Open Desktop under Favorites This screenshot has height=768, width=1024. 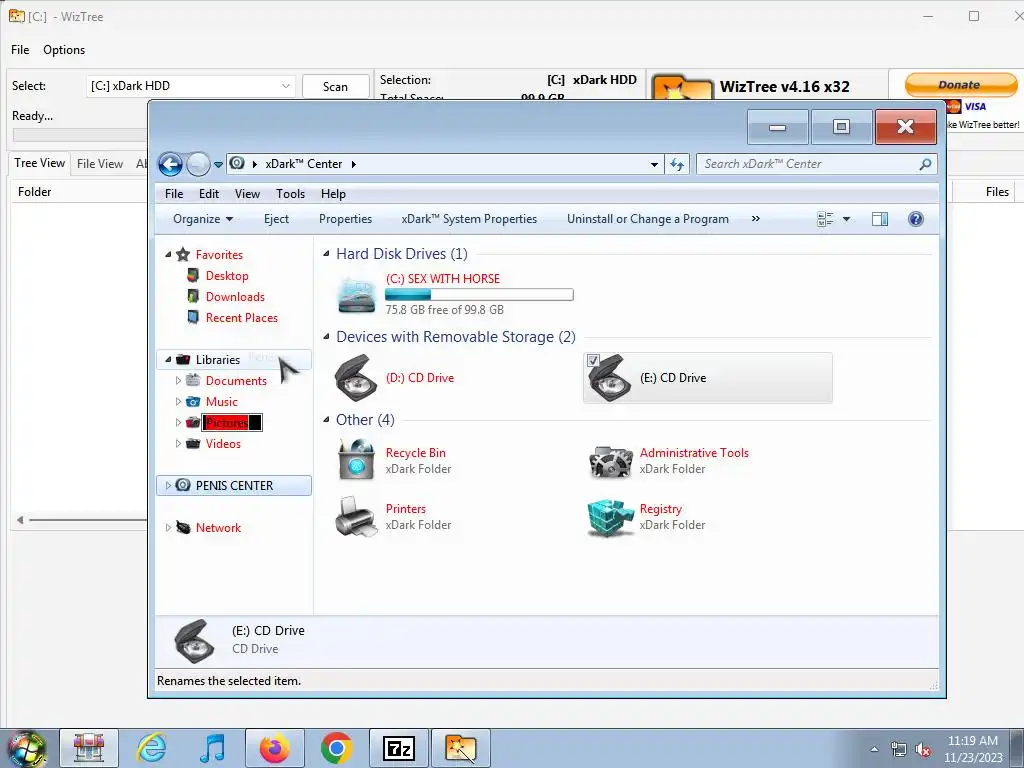coord(227,276)
